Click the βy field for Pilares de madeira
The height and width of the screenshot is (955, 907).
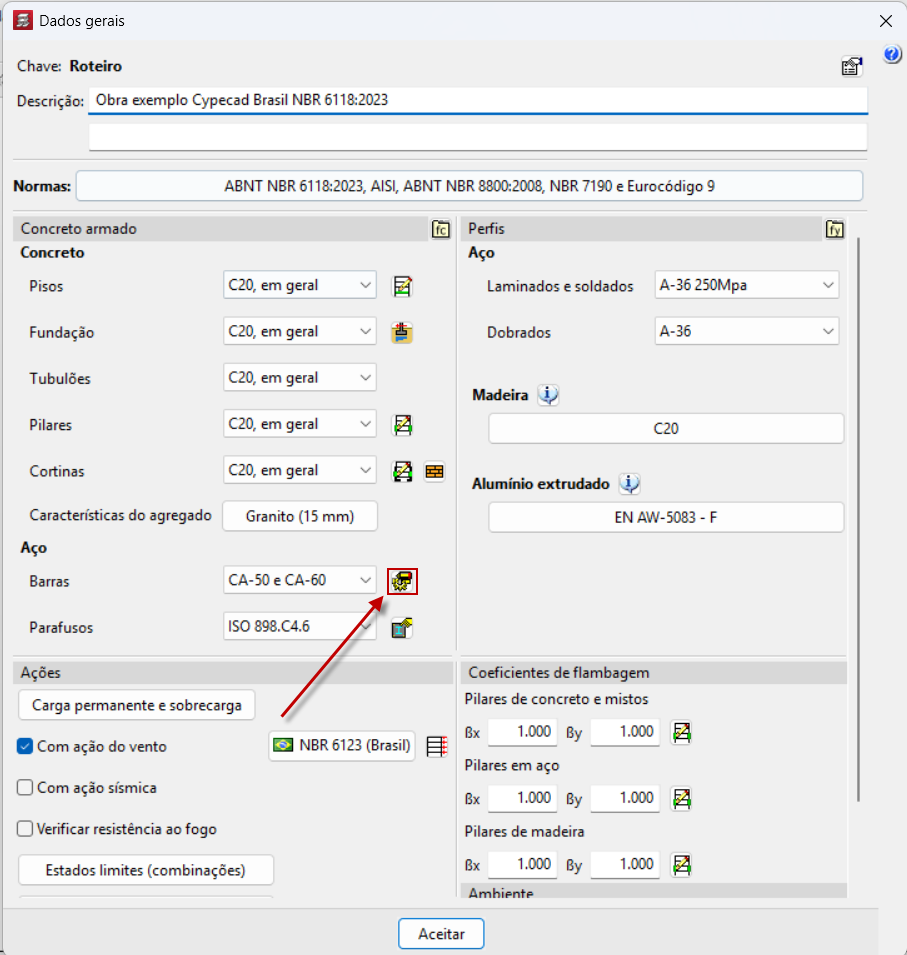(625, 864)
